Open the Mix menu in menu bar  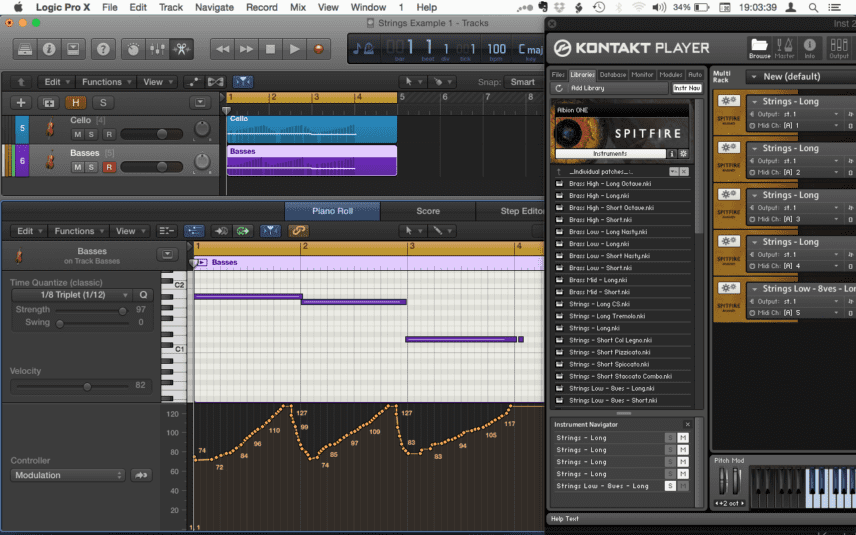tap(298, 7)
